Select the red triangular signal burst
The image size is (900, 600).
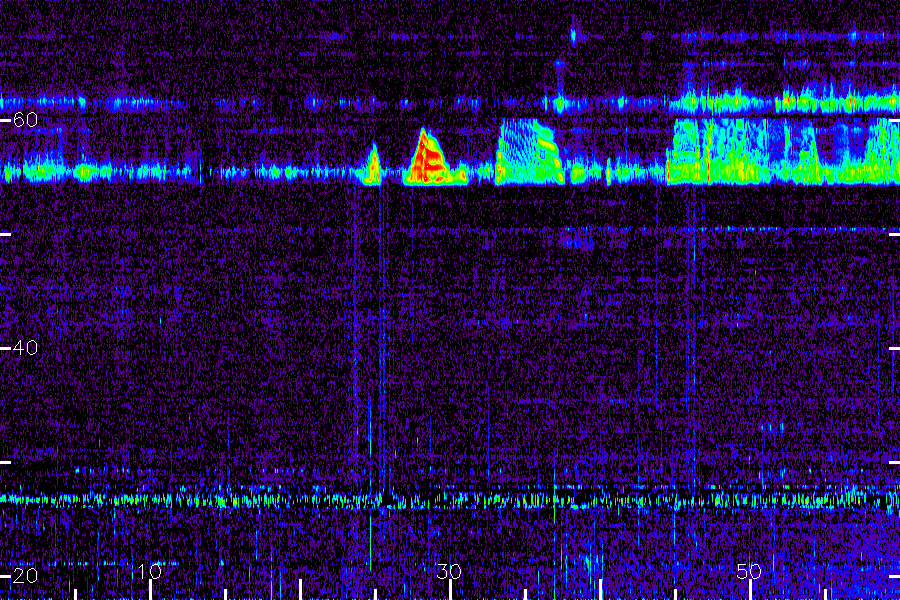coord(435,157)
